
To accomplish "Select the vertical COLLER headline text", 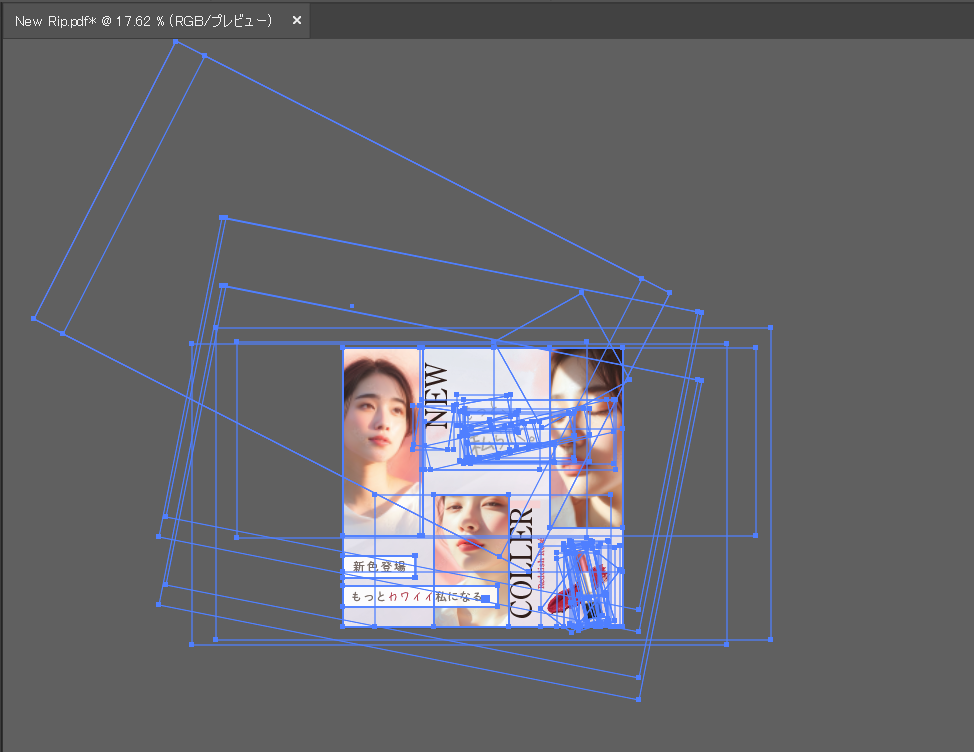I will point(522,564).
